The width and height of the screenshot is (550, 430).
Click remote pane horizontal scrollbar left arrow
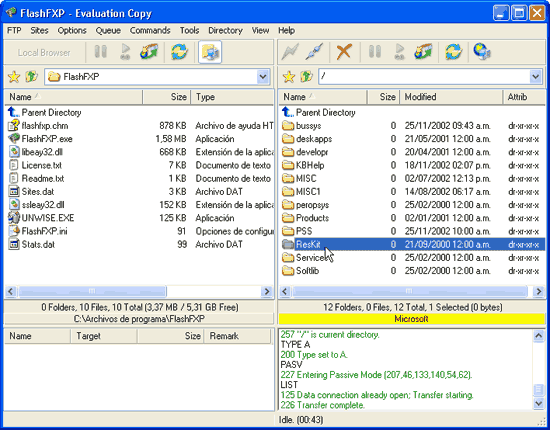click(x=284, y=291)
